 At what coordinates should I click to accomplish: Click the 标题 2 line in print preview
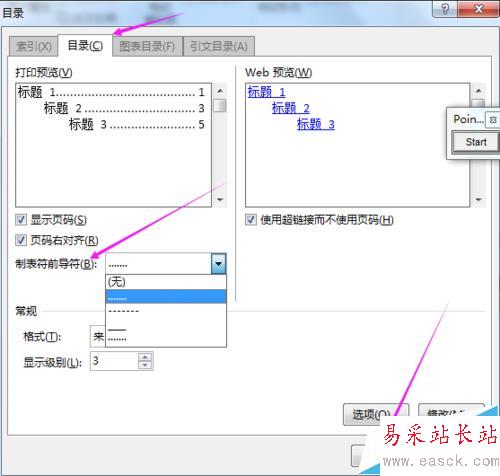[x=124, y=108]
